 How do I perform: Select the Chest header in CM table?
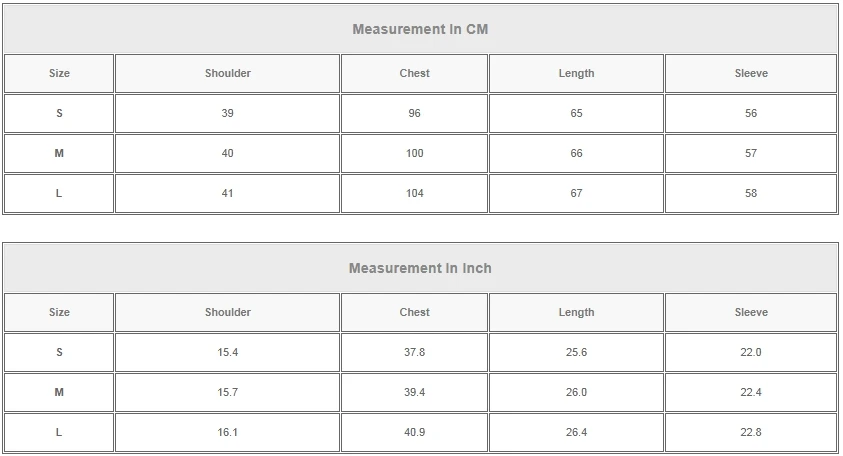tap(415, 73)
